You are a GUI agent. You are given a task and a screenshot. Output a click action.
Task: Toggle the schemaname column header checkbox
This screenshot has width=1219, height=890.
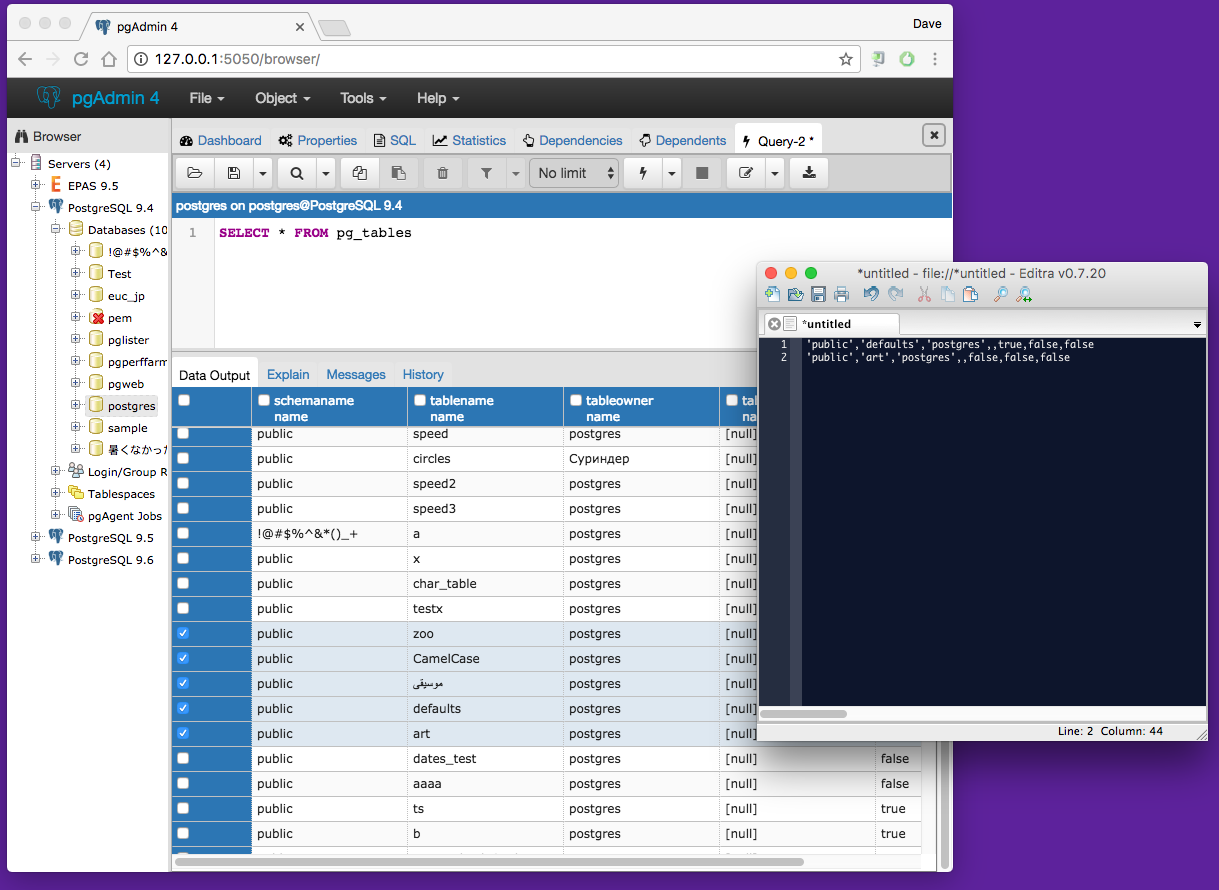(x=264, y=400)
